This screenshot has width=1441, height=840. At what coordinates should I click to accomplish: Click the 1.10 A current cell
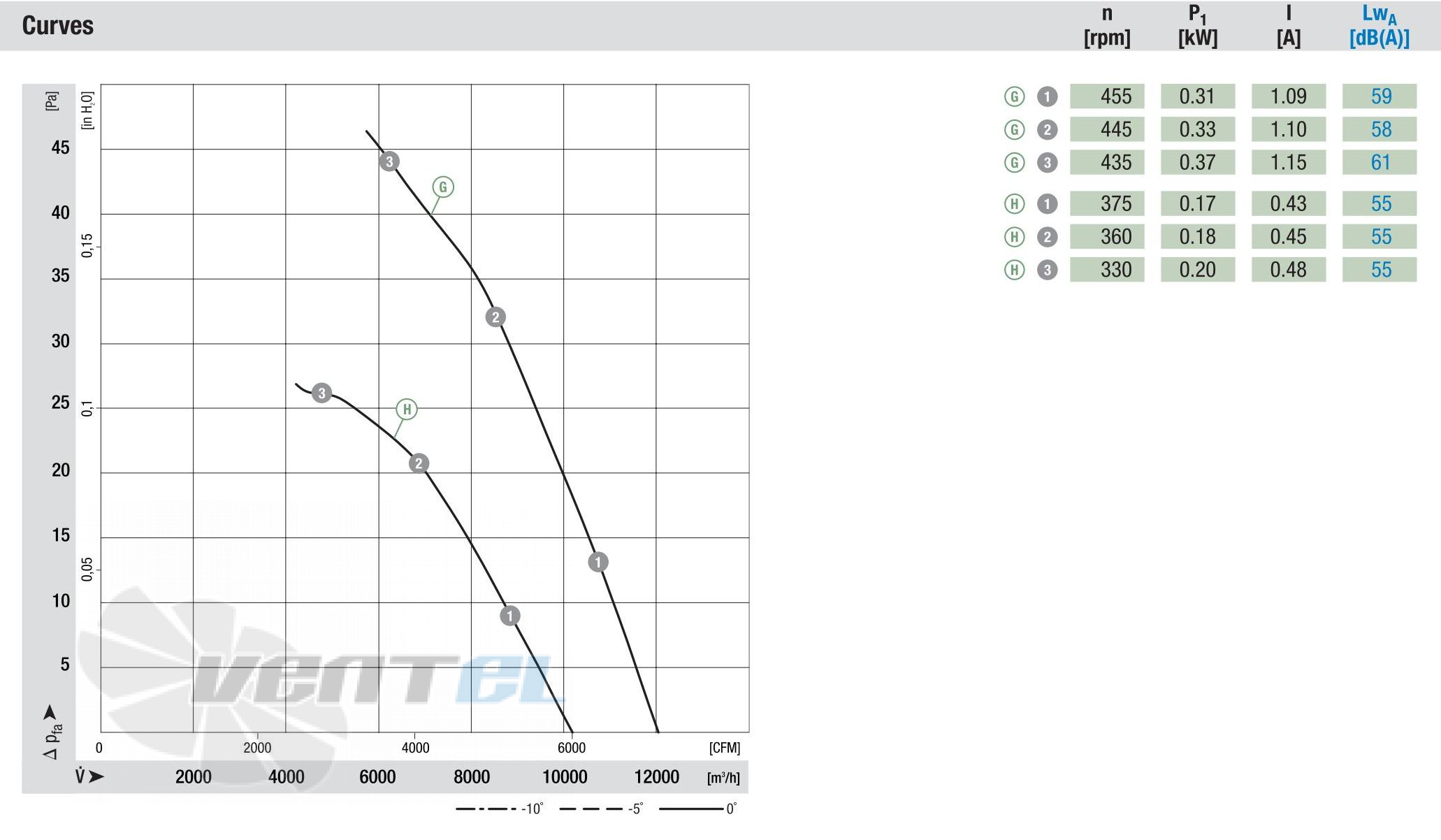coord(1289,129)
